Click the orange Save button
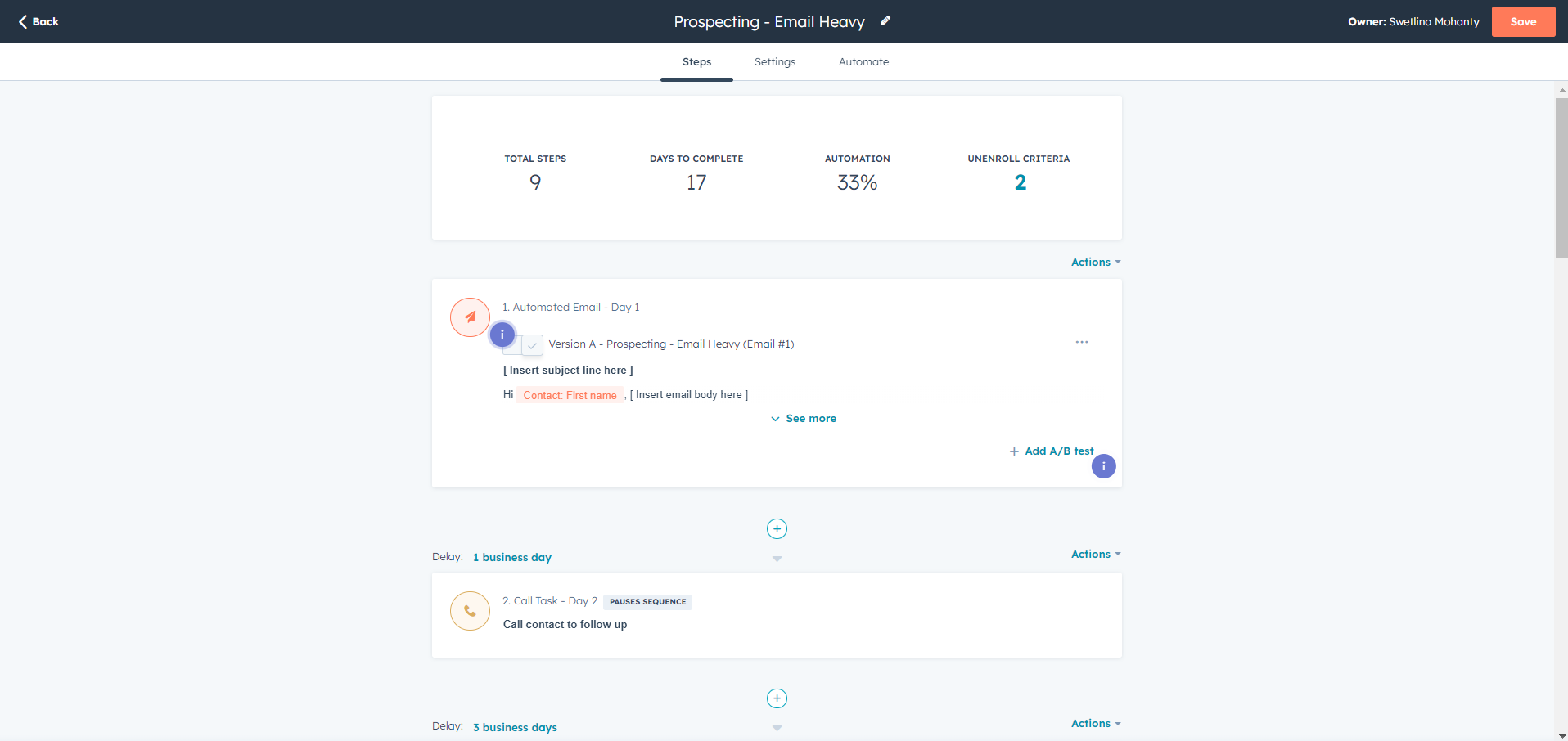 [1522, 22]
